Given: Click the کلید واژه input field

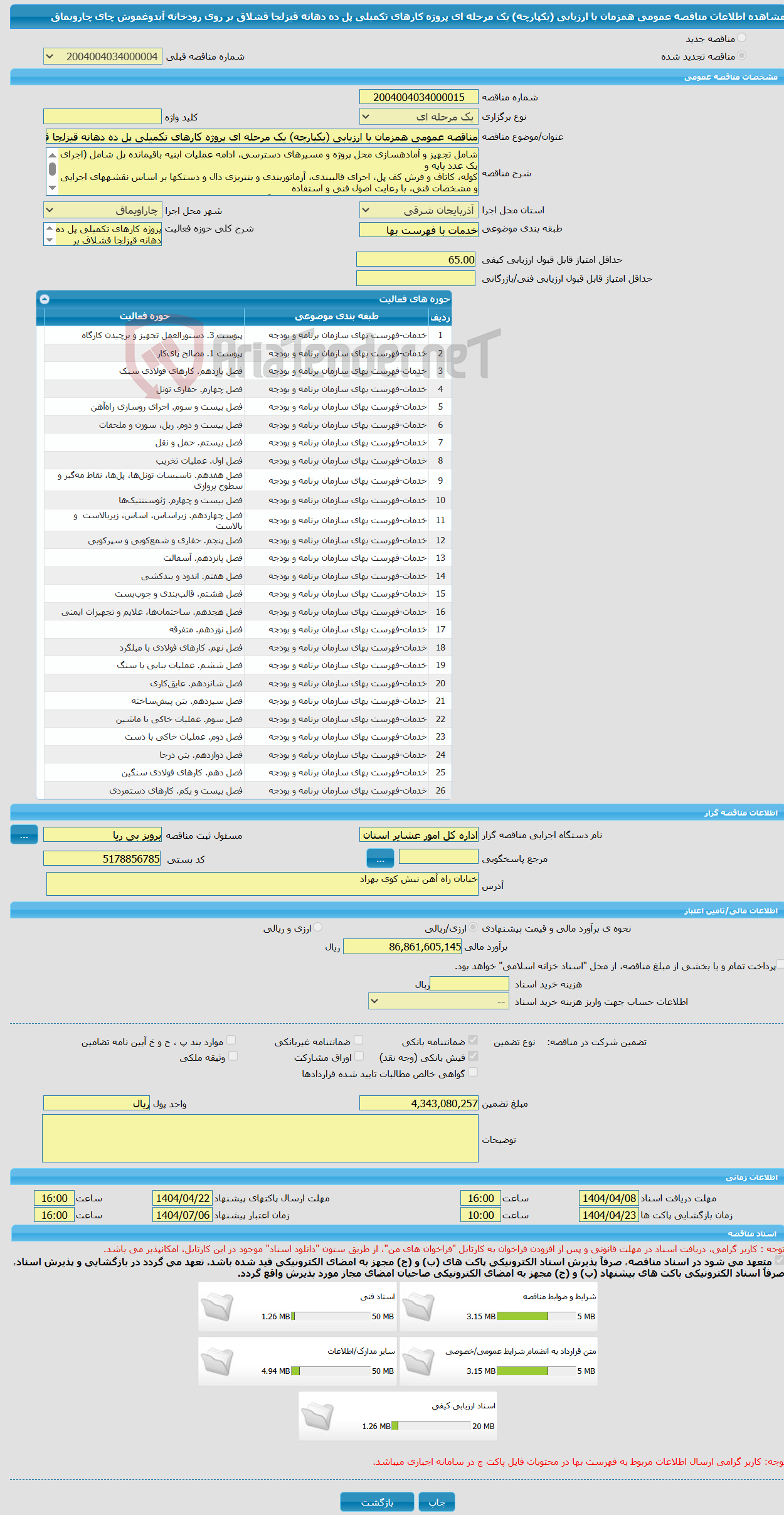Looking at the screenshot, I should [102, 117].
